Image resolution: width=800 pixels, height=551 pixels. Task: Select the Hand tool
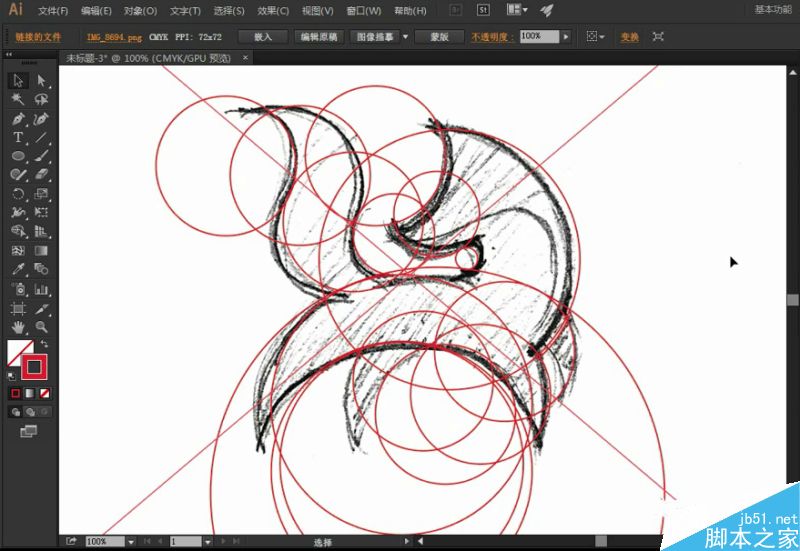[x=18, y=327]
